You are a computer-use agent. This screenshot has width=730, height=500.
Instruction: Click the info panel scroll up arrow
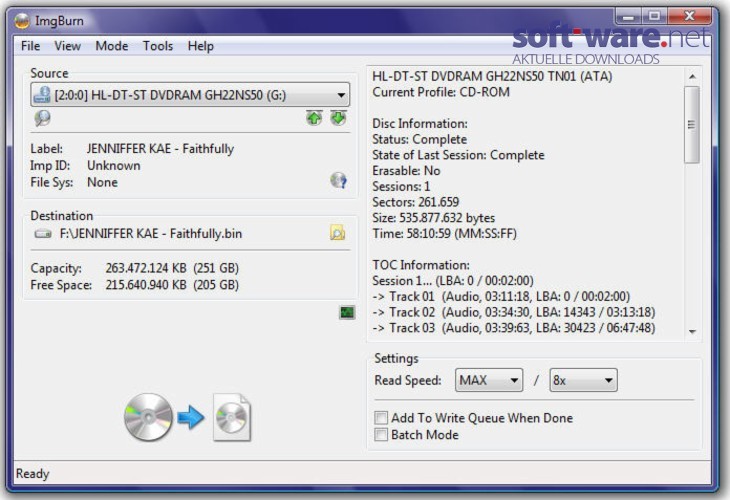coord(692,76)
